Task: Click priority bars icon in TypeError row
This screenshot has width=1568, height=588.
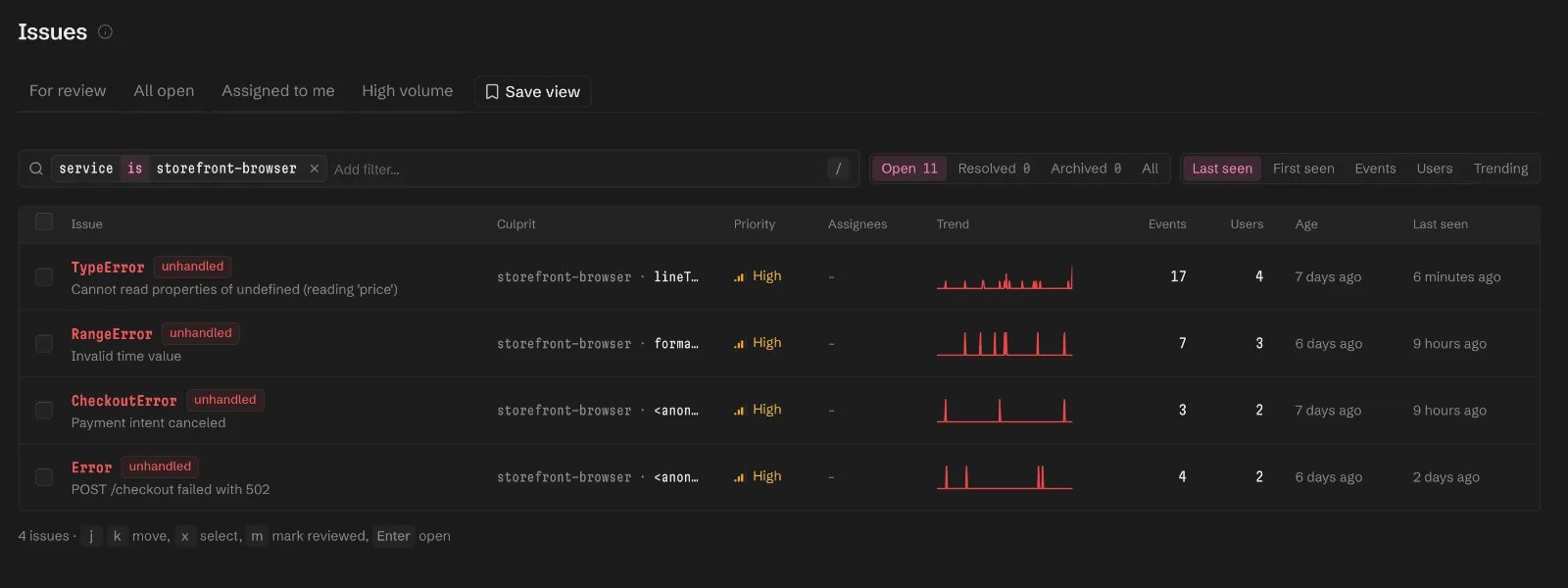Action: (739, 277)
